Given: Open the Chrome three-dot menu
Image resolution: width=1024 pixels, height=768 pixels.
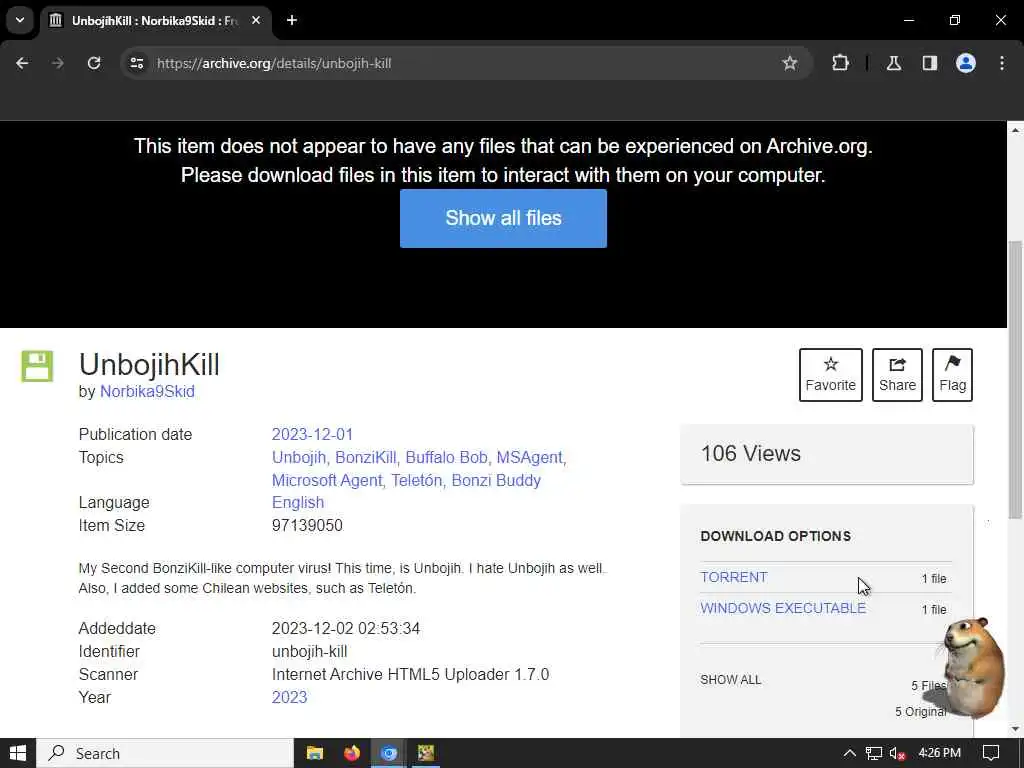Looking at the screenshot, I should (1002, 63).
